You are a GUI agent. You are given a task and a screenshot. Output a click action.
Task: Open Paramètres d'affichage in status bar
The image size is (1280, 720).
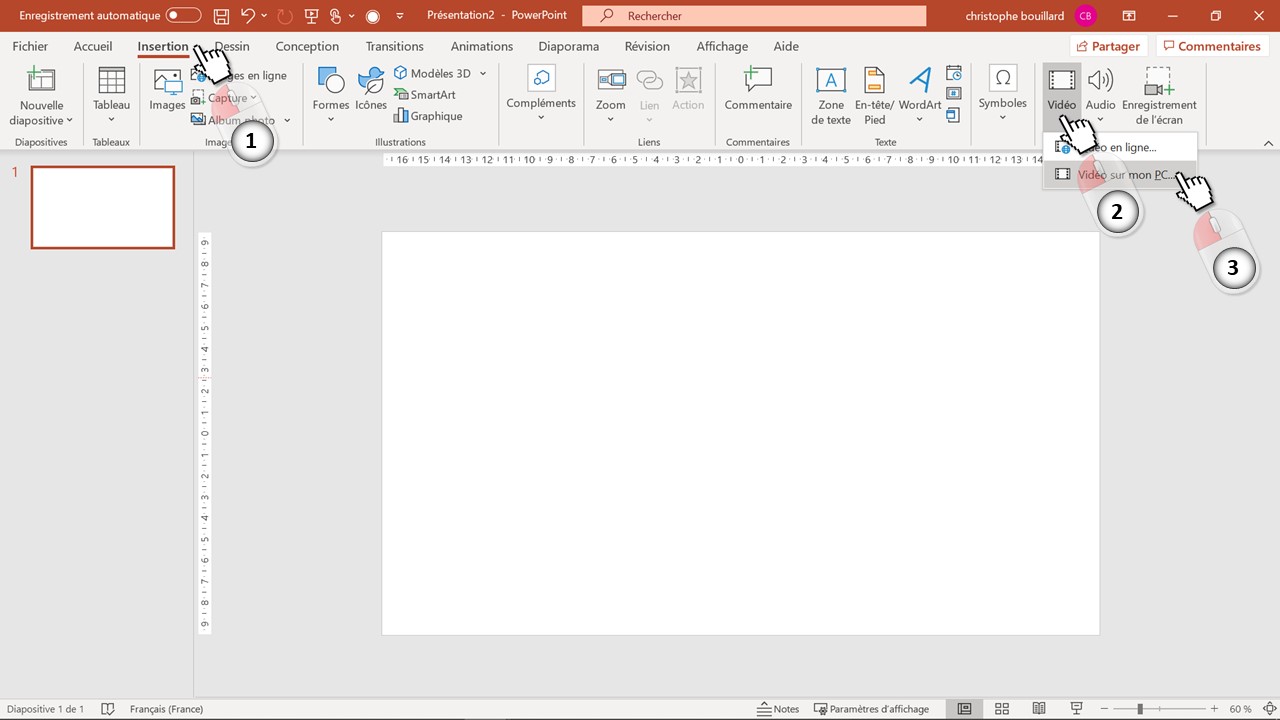(x=871, y=709)
